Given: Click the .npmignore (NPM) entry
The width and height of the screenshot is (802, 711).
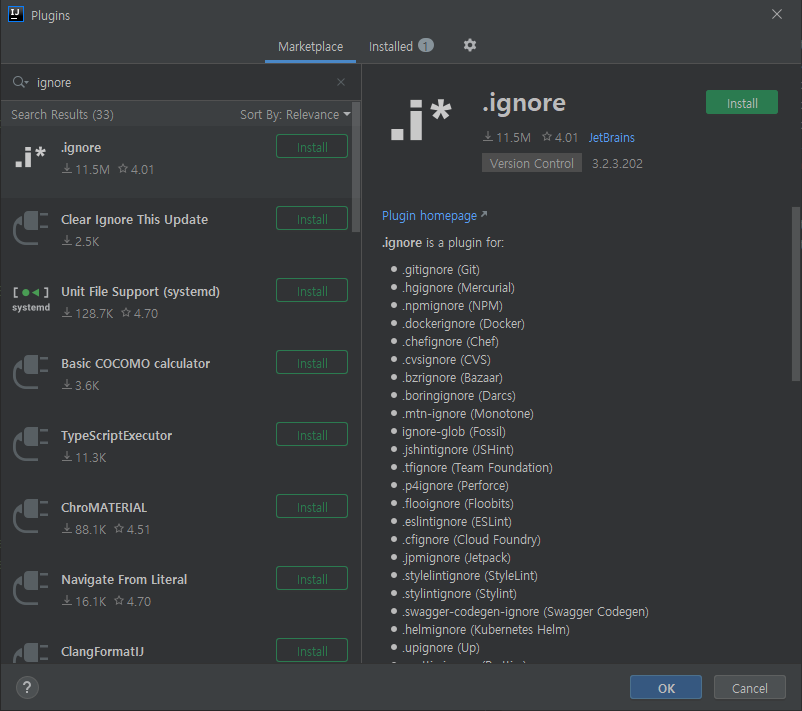Looking at the screenshot, I should pyautogui.click(x=452, y=306).
